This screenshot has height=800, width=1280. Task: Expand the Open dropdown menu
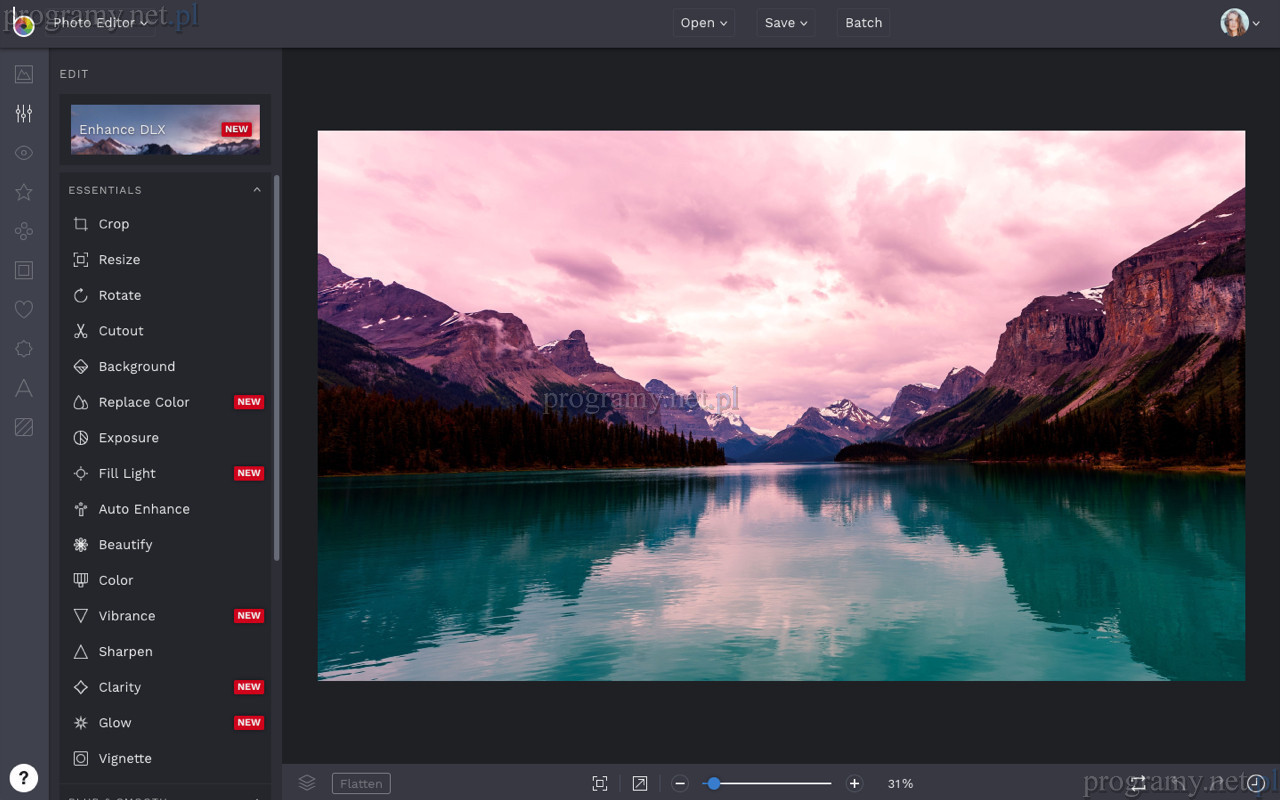704,23
